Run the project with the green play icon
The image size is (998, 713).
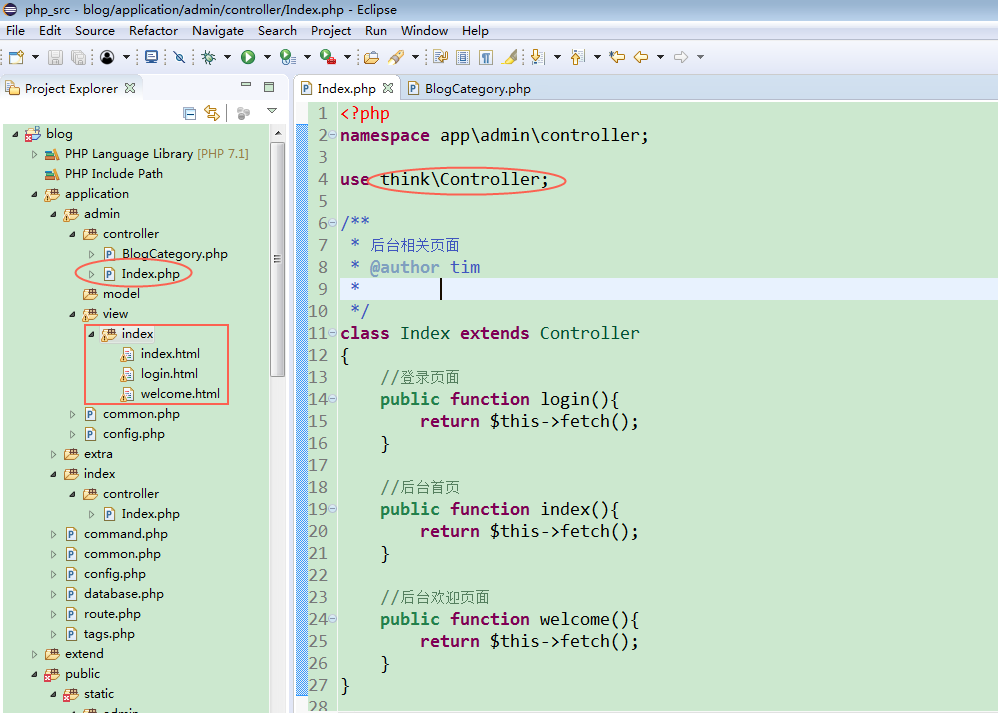pos(248,57)
